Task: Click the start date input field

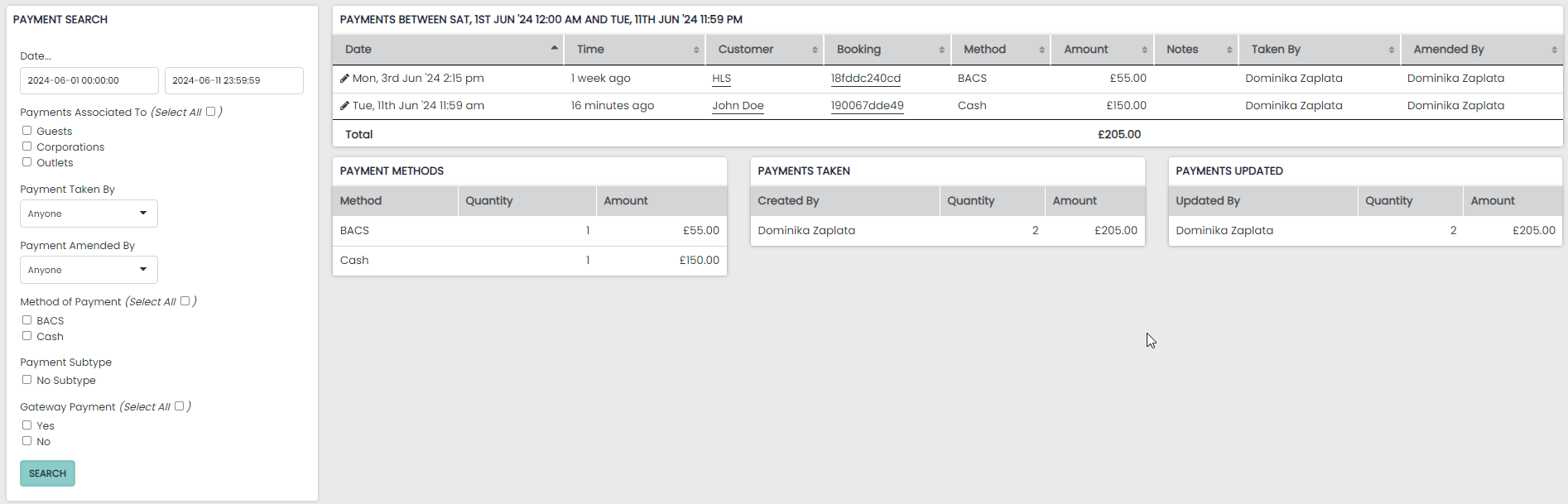Action: pyautogui.click(x=89, y=80)
